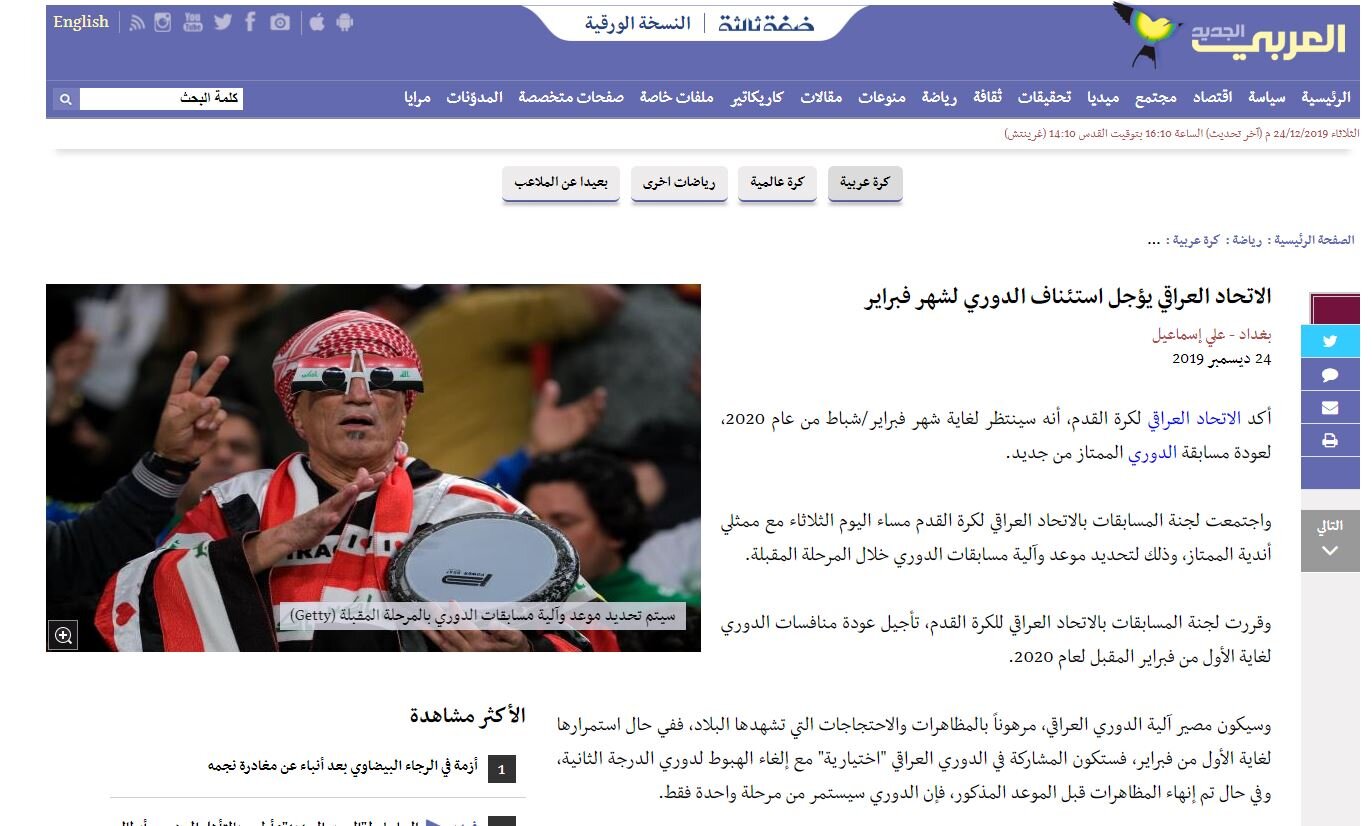Select the كرة عربية tab
1372x826 pixels.
tap(865, 184)
